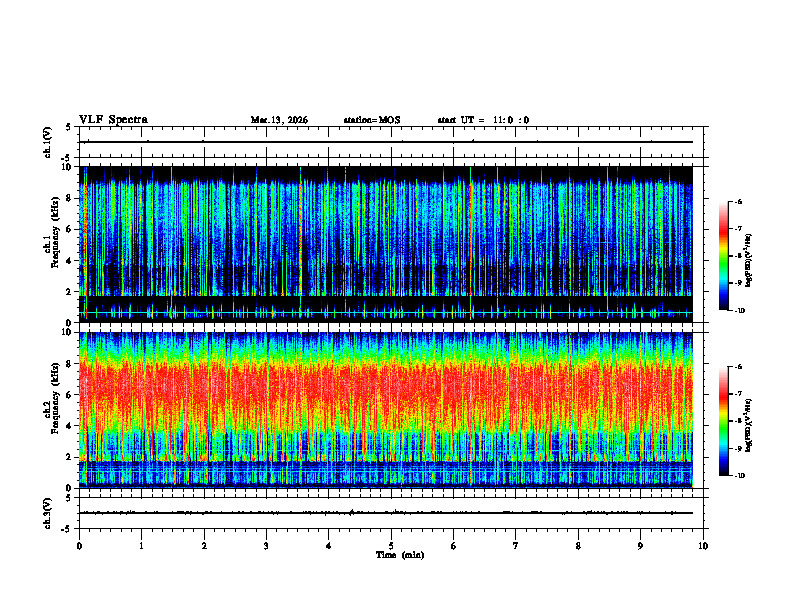Click inside the ch.2 spectrogram panel
Screen dimensions: 792x612
tap(386, 410)
